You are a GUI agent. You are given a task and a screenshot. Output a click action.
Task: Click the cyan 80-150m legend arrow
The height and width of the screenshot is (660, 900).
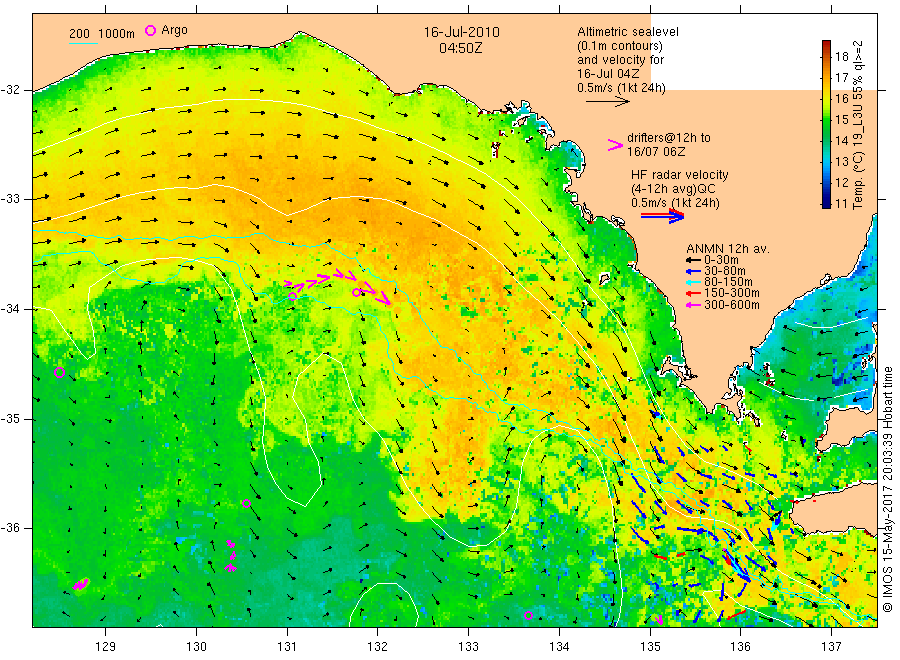tap(693, 282)
